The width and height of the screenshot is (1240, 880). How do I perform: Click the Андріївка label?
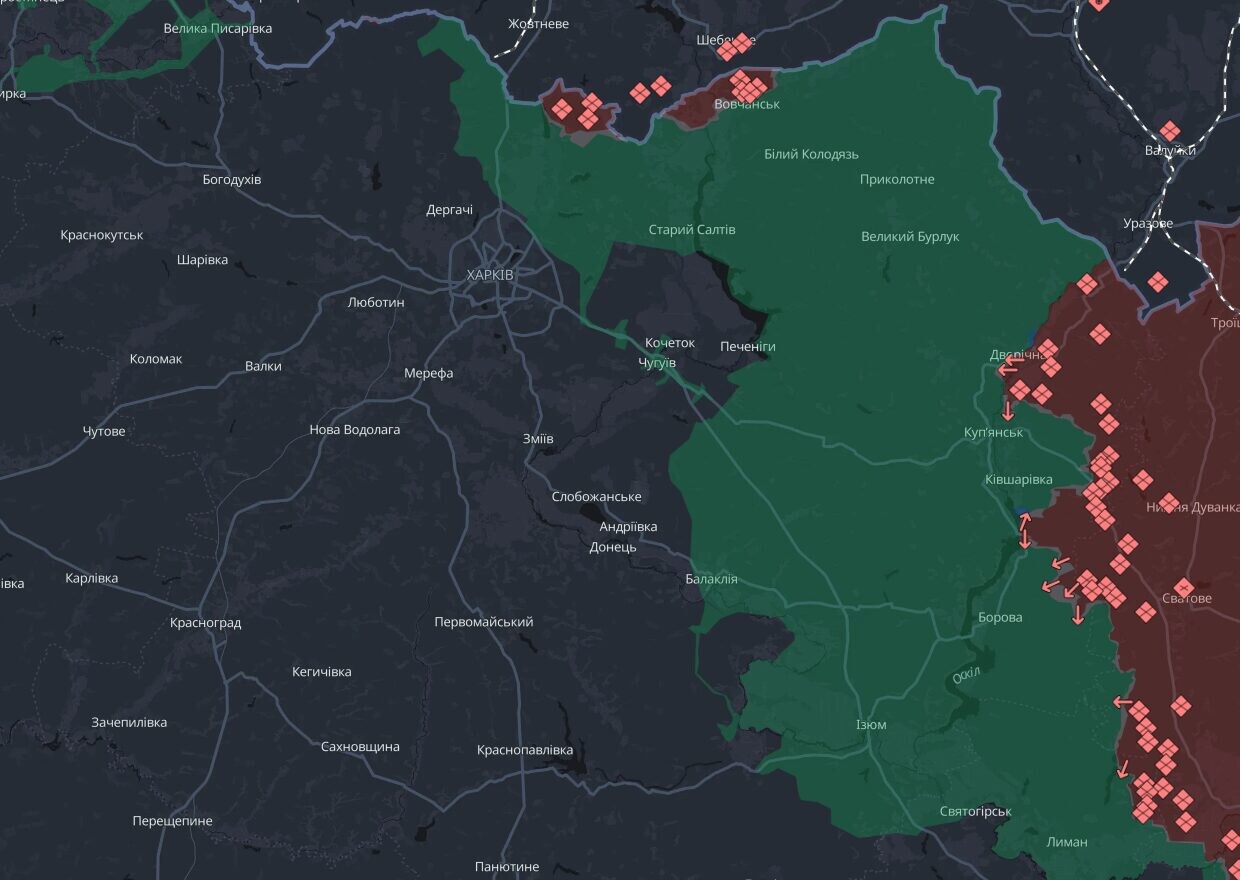[x=628, y=527]
